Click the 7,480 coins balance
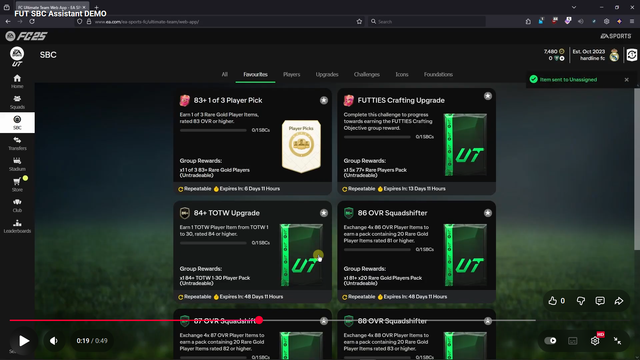 click(x=553, y=51)
